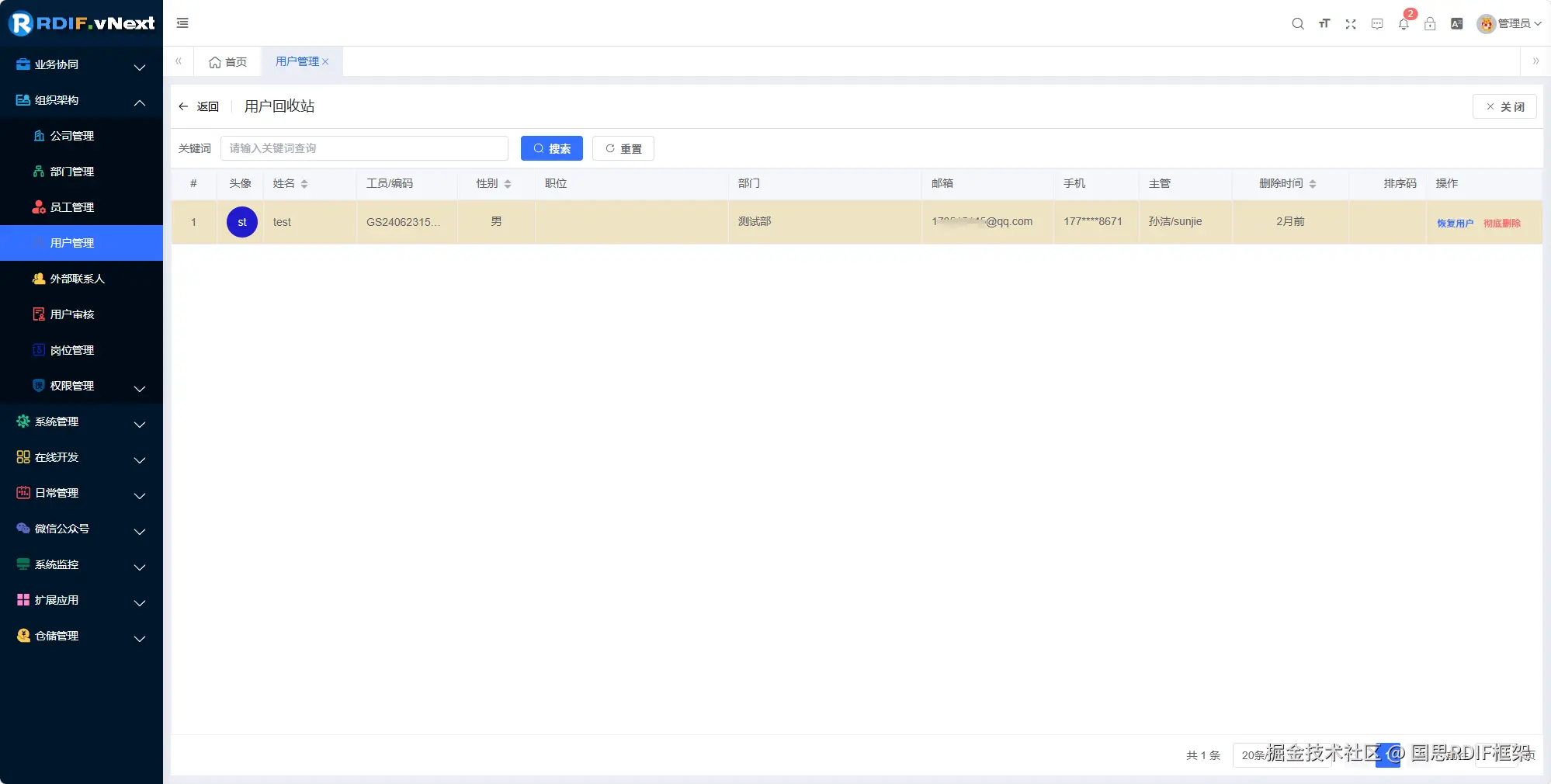Viewport: 1551px width, 784px height.
Task: Open 用户审核 in the sidebar
Action: click(82, 314)
